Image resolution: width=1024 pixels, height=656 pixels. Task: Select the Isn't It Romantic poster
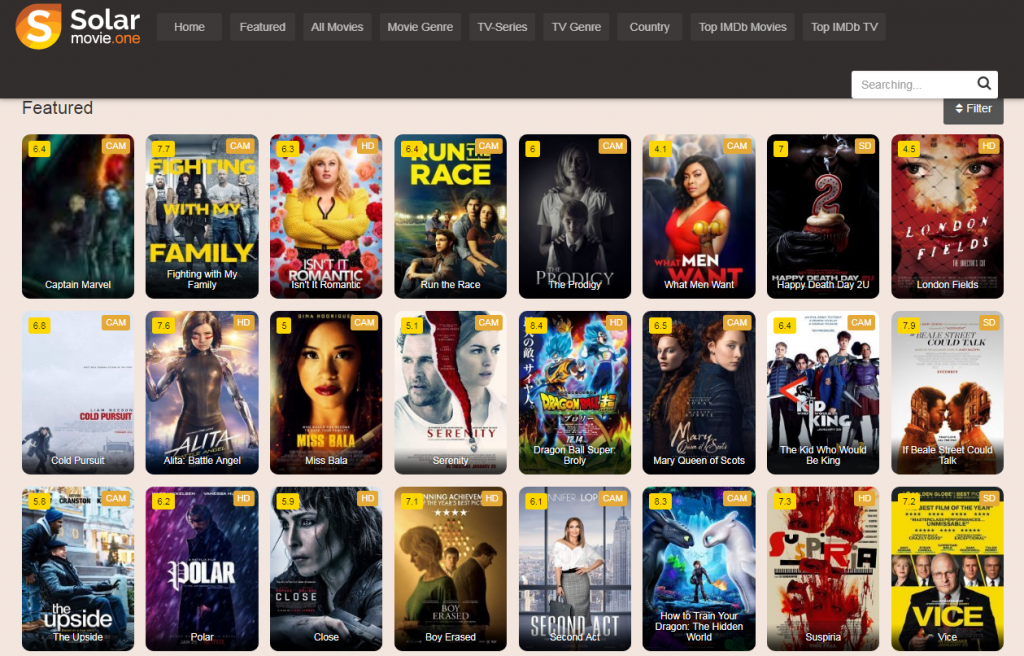326,216
